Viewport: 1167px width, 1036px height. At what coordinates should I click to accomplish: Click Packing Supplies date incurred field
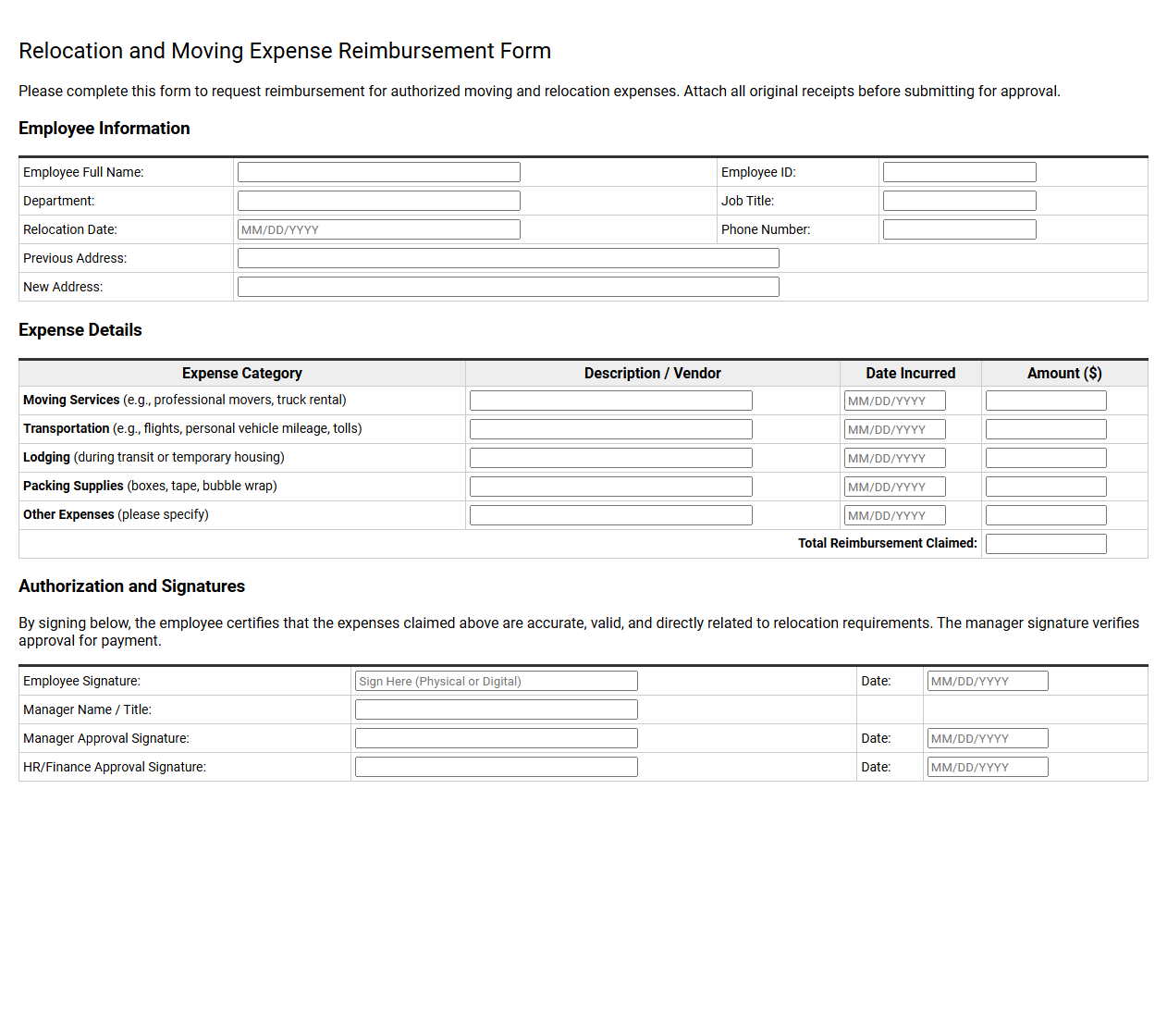[x=895, y=487]
